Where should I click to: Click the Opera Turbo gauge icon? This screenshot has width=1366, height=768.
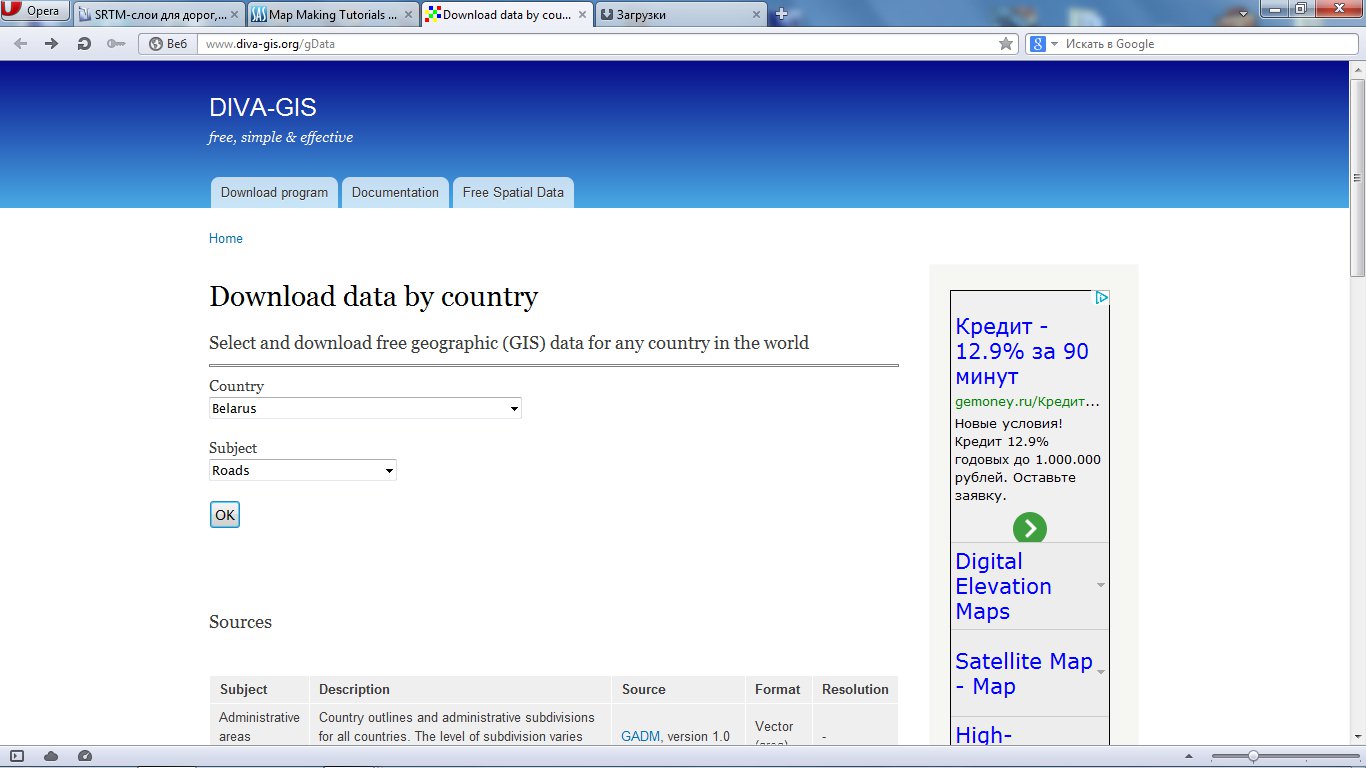(85, 756)
